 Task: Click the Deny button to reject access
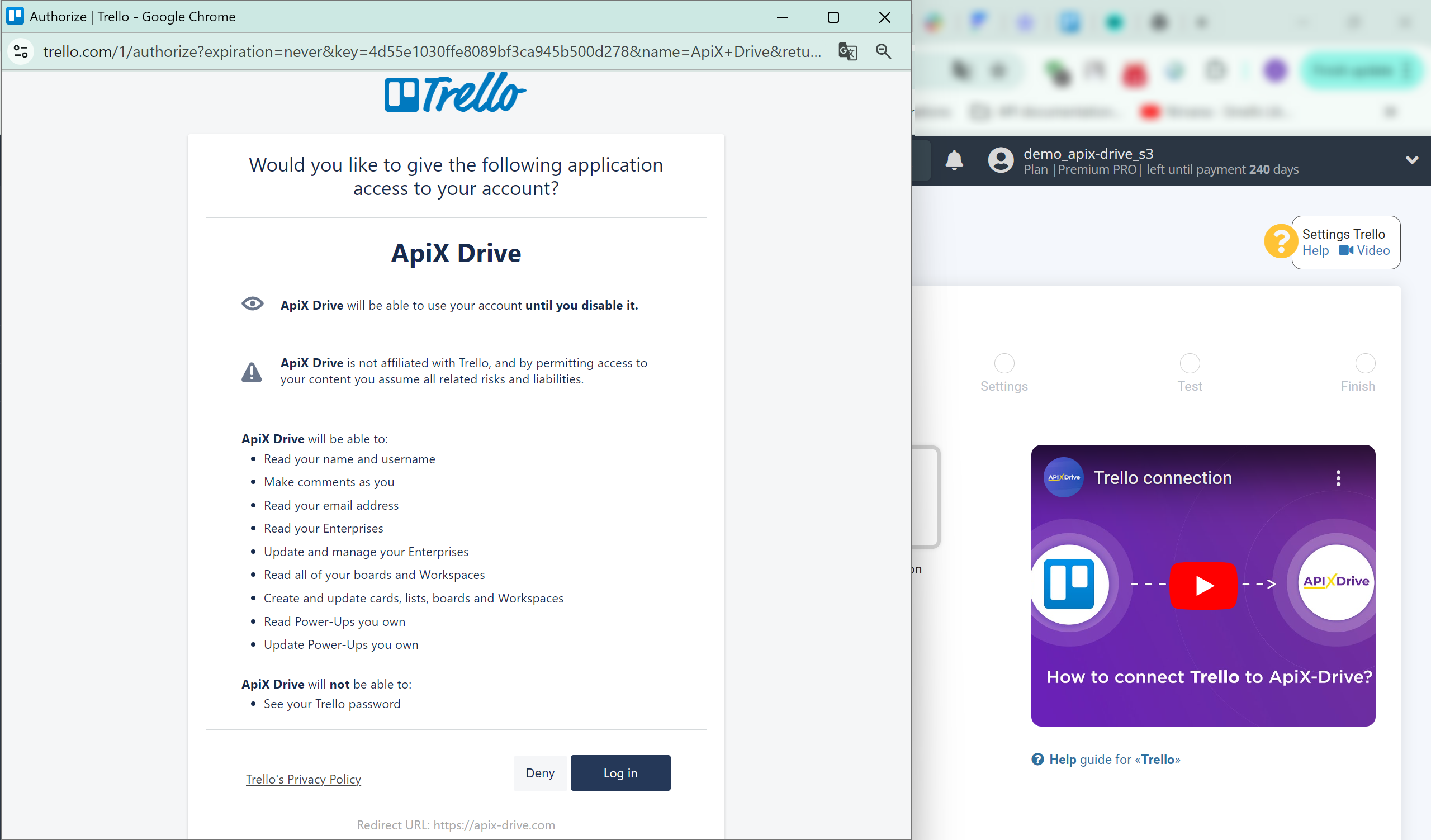coord(539,773)
